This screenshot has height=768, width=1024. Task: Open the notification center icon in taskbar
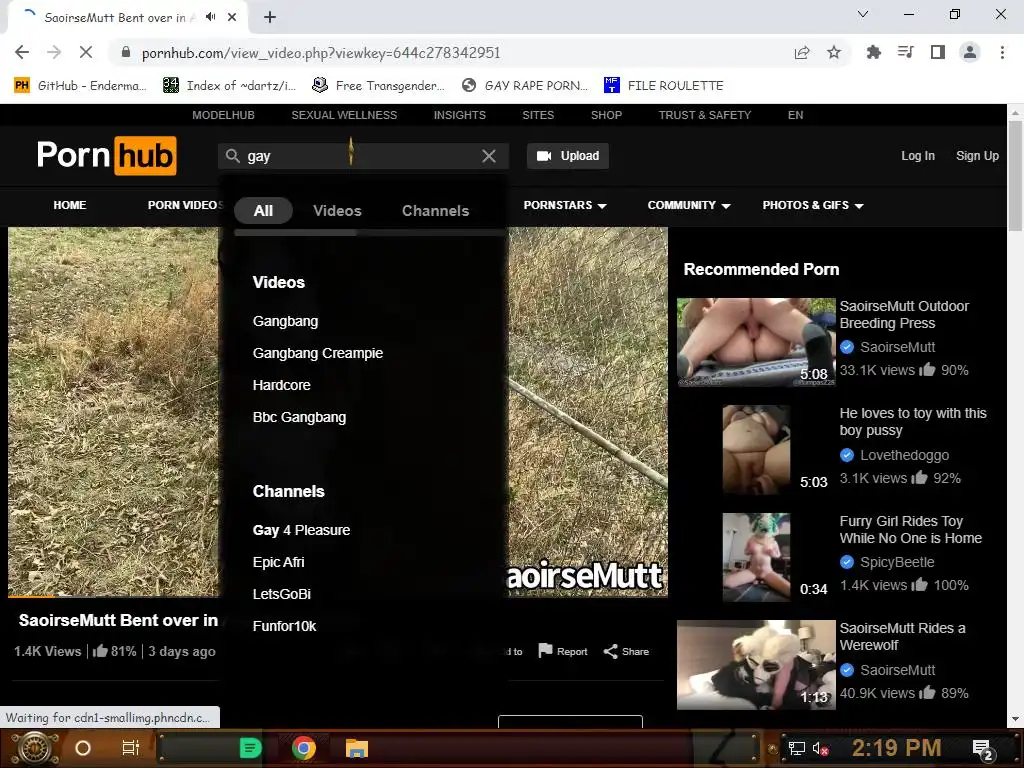pyautogui.click(x=982, y=749)
